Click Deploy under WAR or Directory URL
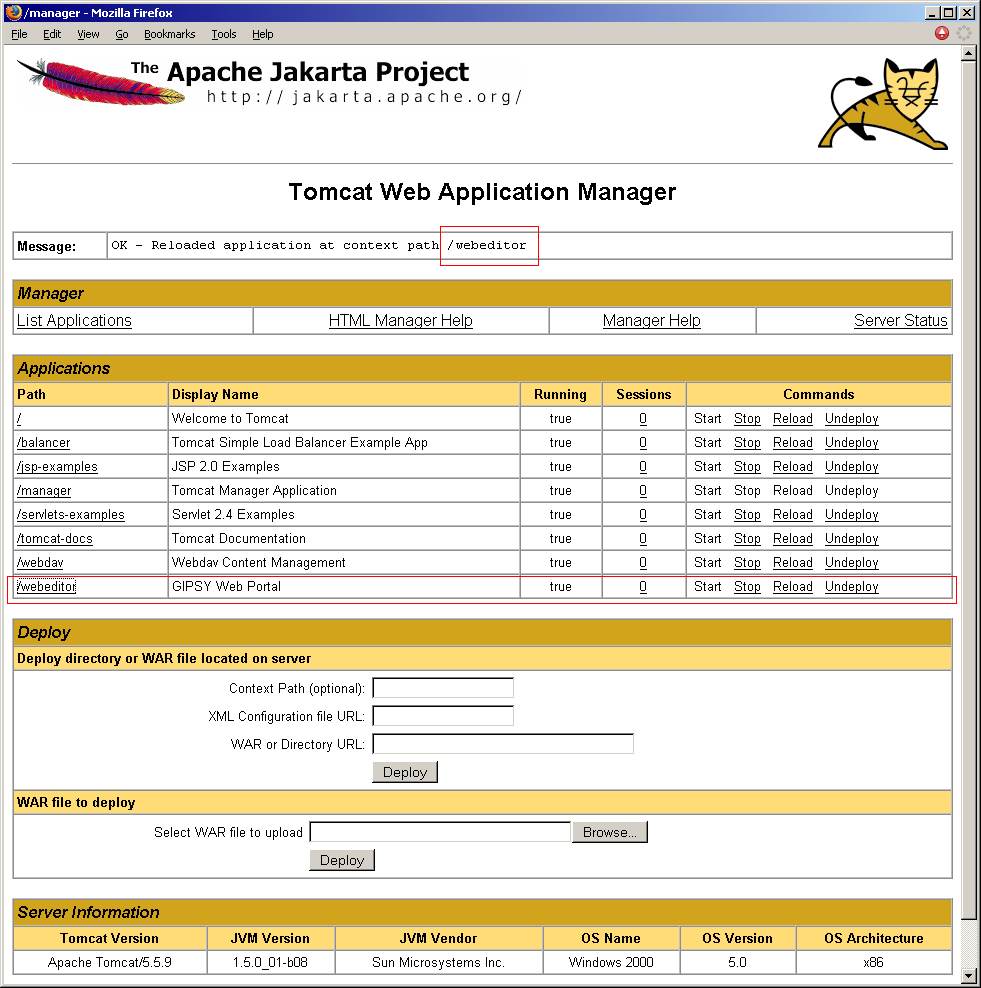981x988 pixels. 404,772
